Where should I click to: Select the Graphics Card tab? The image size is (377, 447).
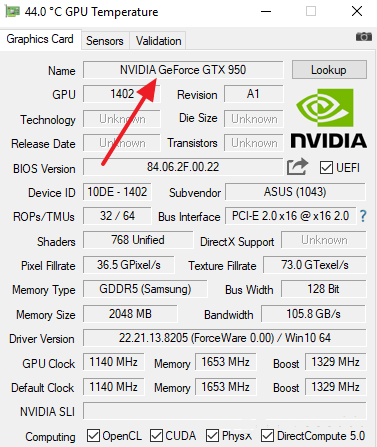40,39
